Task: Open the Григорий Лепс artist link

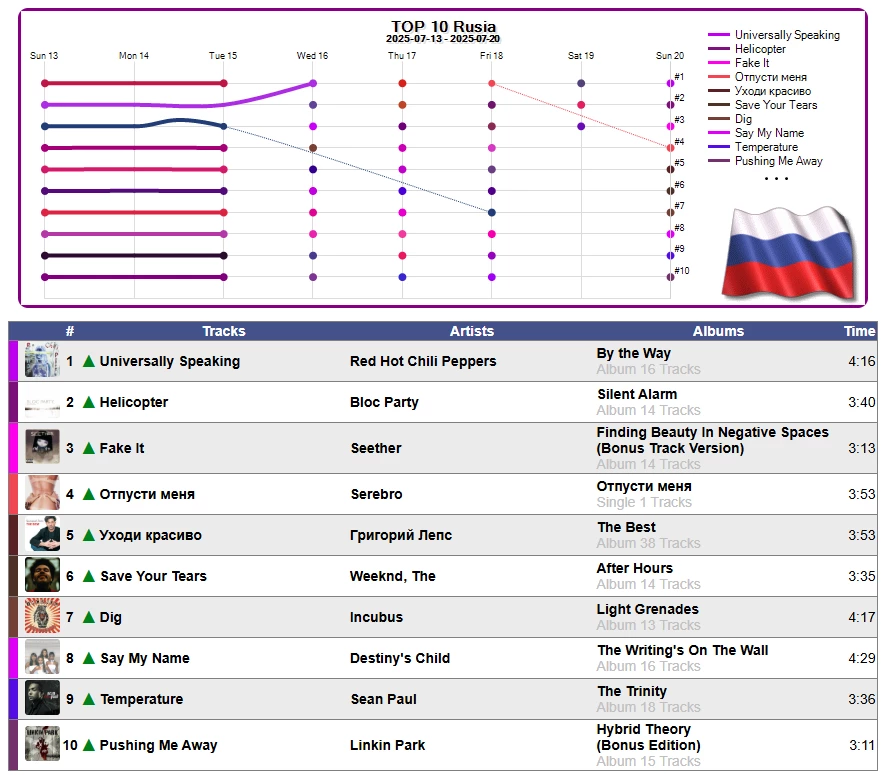Action: tap(400, 535)
